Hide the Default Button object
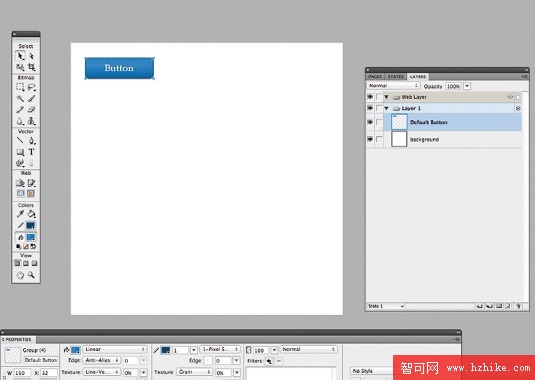This screenshot has height=380, width=535. click(370, 122)
